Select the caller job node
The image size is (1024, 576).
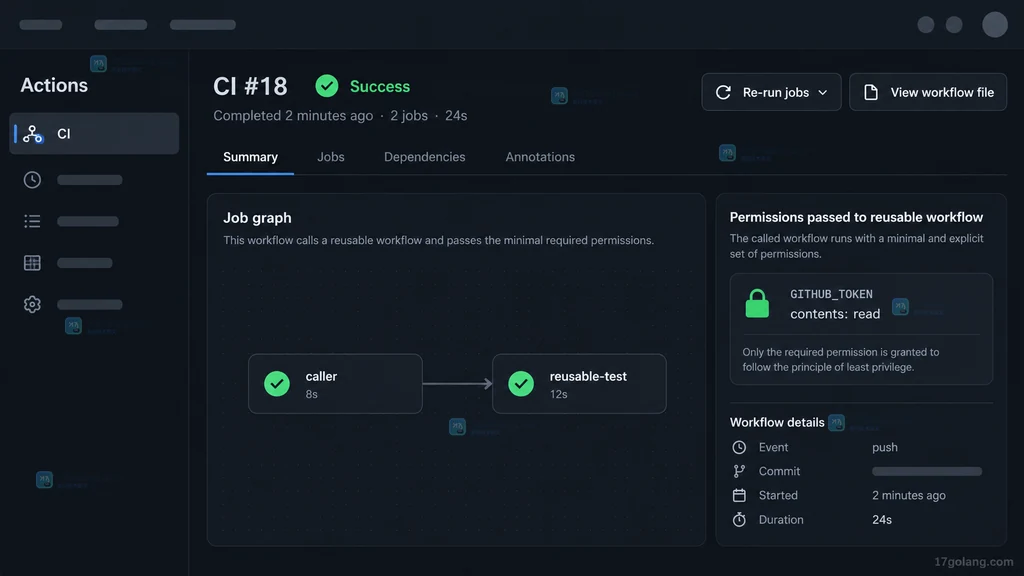click(335, 384)
